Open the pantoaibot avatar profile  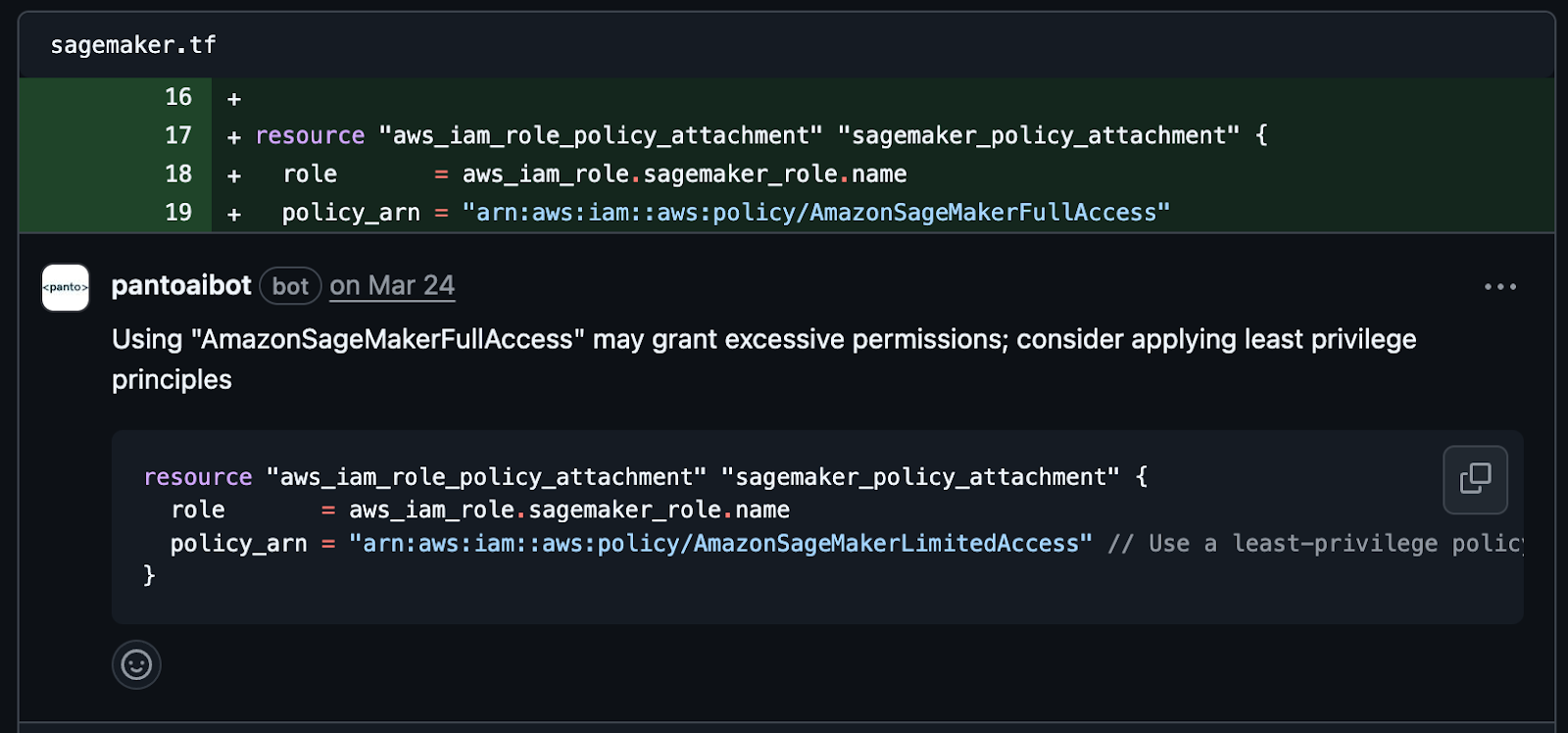pyautogui.click(x=66, y=287)
